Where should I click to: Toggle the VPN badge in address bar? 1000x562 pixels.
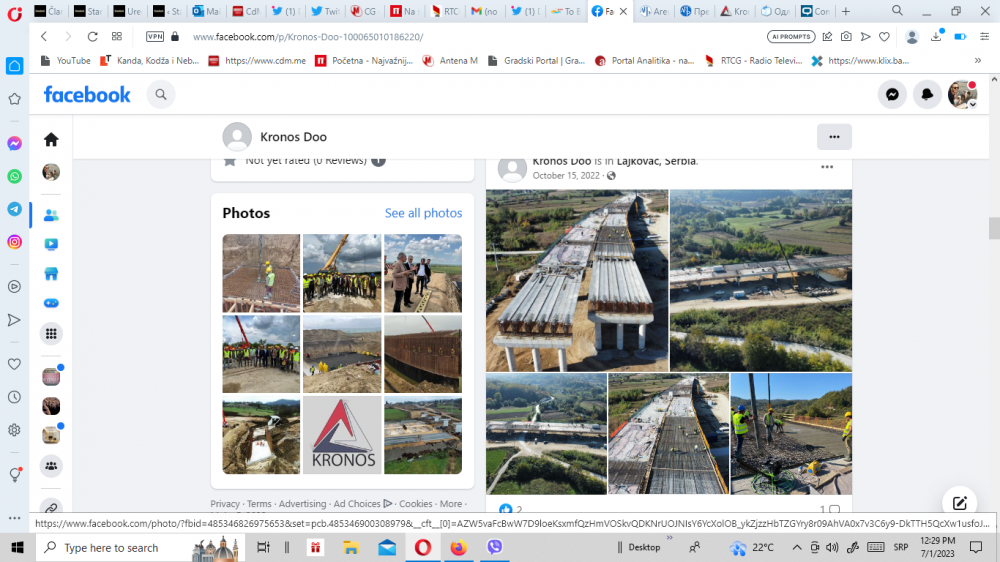point(155,36)
